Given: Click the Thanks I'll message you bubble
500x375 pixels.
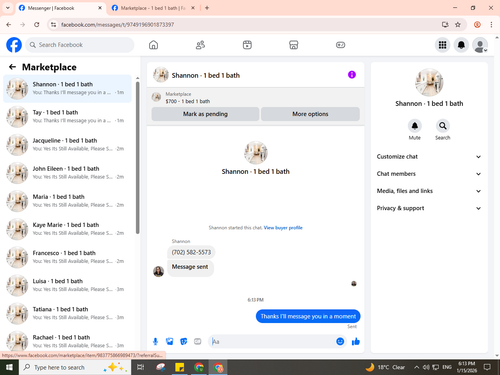Looking at the screenshot, I should (308, 316).
